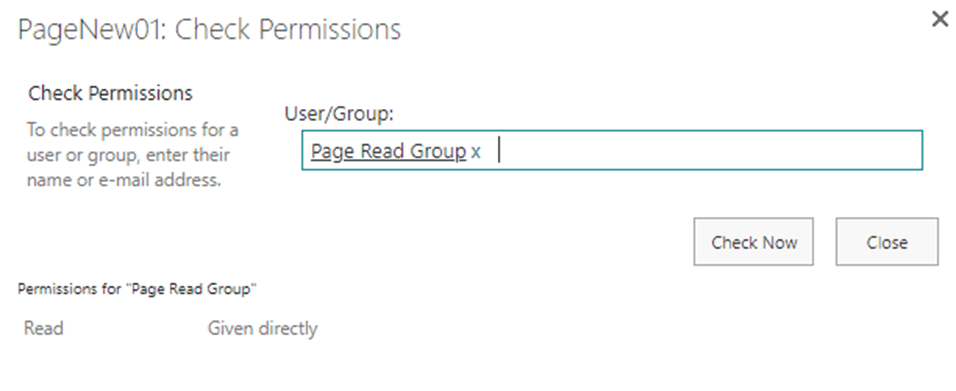Select the Read permission level result
956x391 pixels.
(x=43, y=328)
